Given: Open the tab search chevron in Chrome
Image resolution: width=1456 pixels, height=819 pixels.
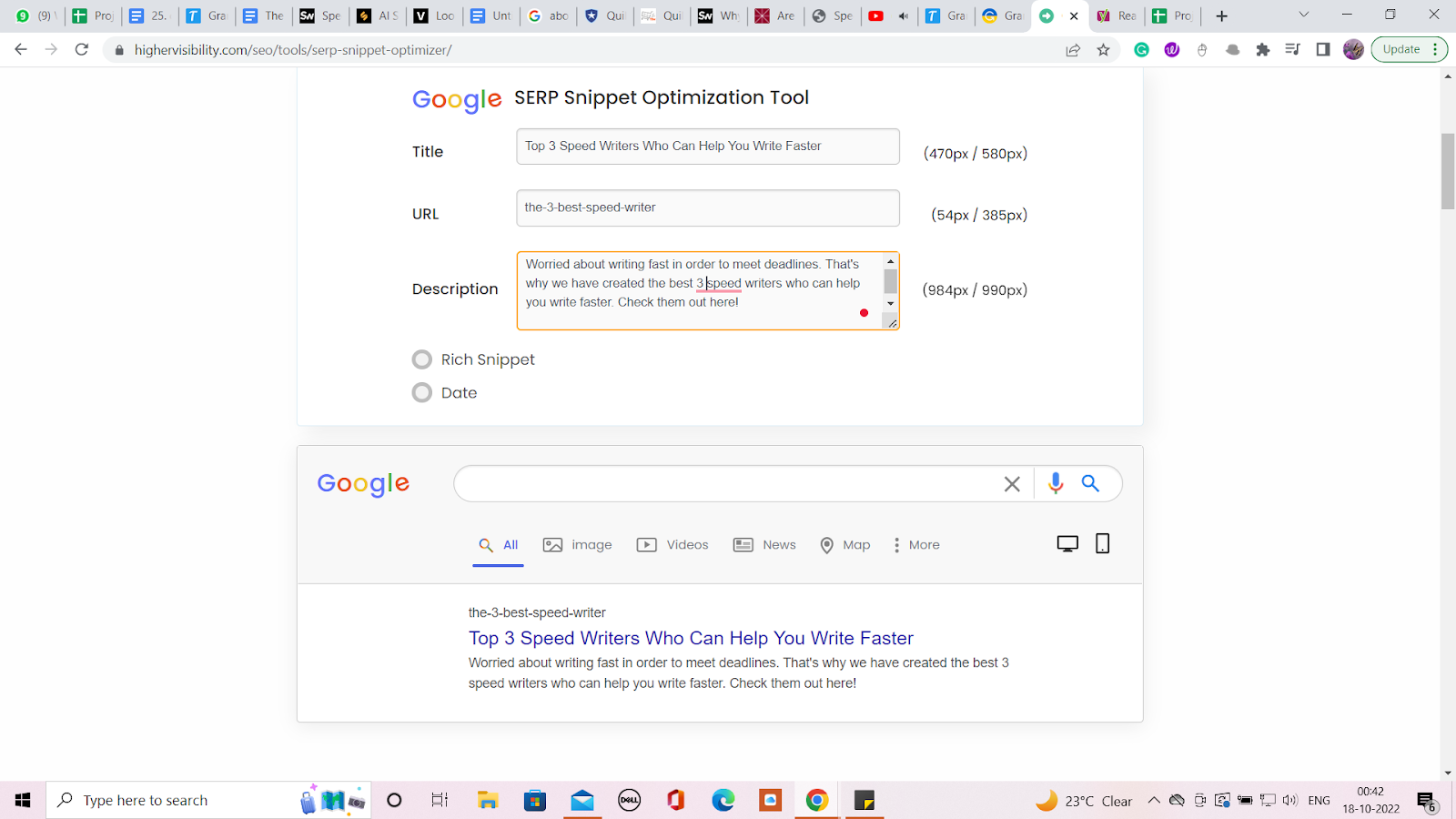Looking at the screenshot, I should click(1302, 15).
